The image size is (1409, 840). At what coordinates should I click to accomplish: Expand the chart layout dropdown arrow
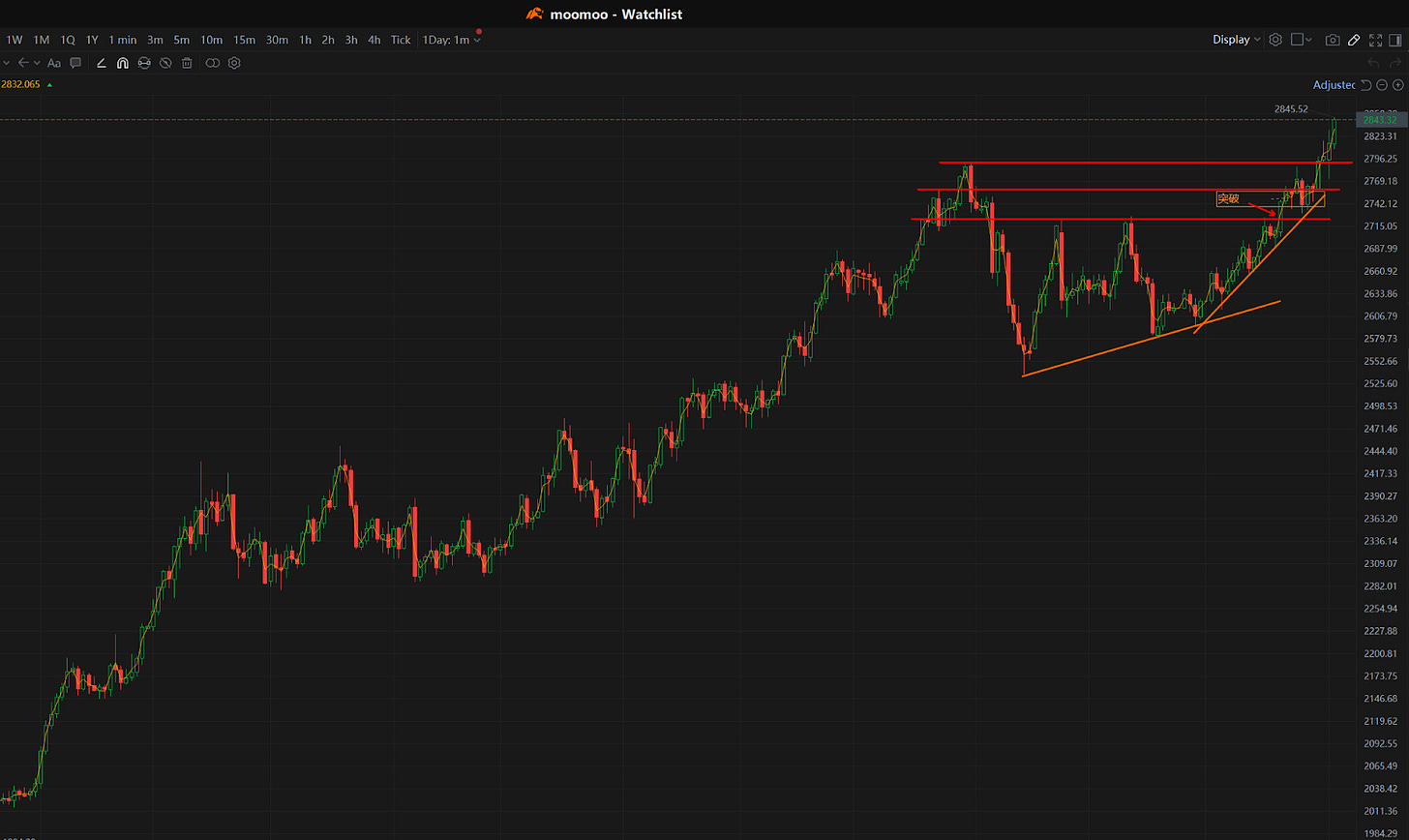1309,40
